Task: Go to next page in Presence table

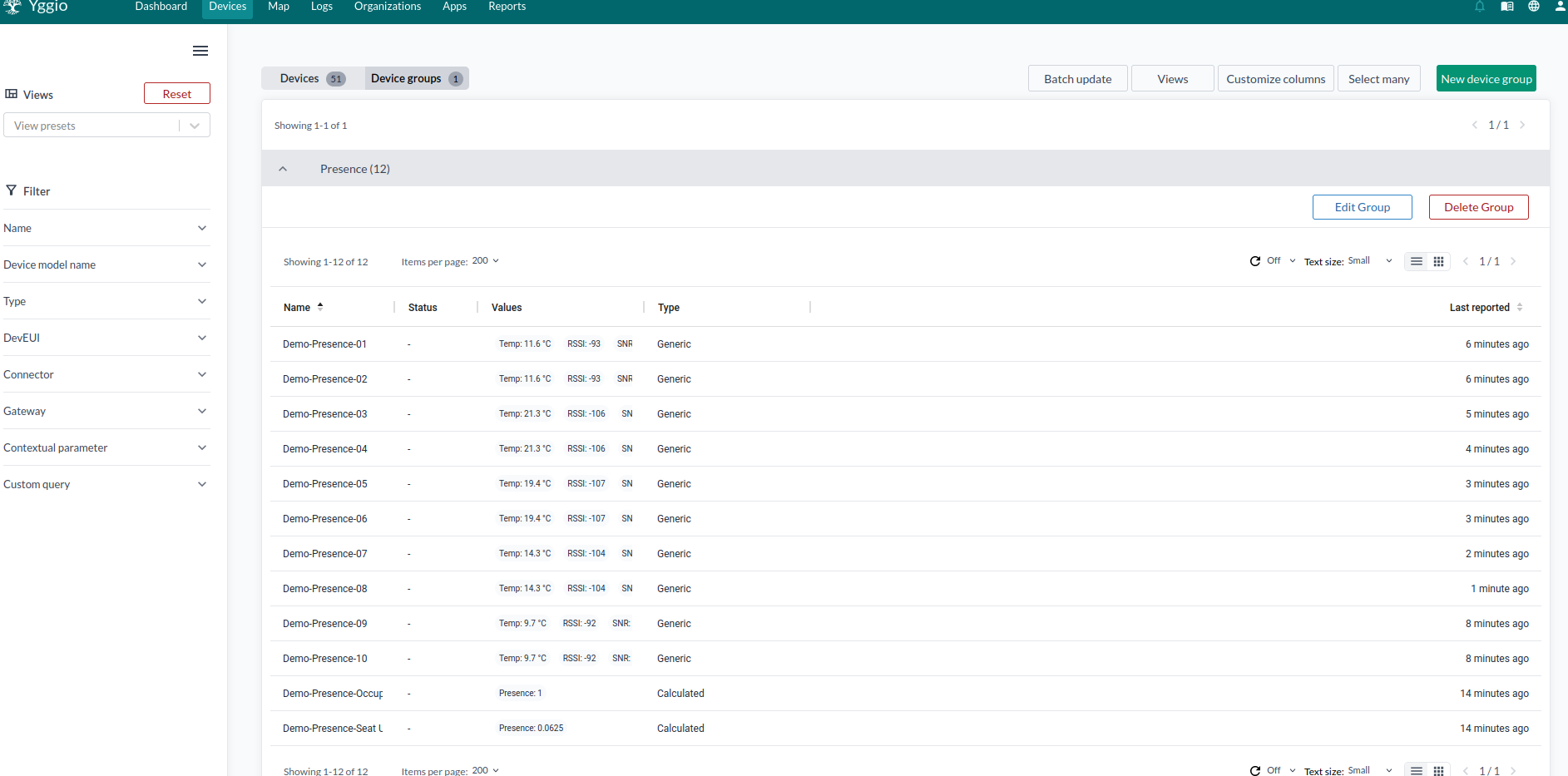Action: (1513, 261)
